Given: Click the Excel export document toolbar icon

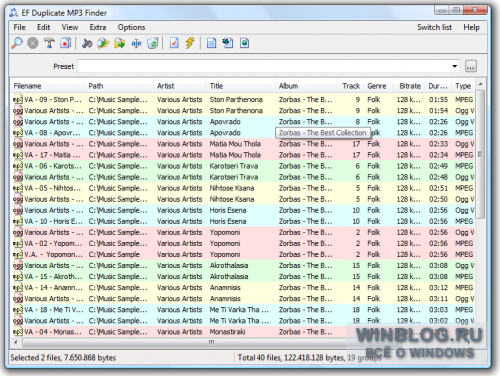Looking at the screenshot, I should pyautogui.click(x=228, y=43).
